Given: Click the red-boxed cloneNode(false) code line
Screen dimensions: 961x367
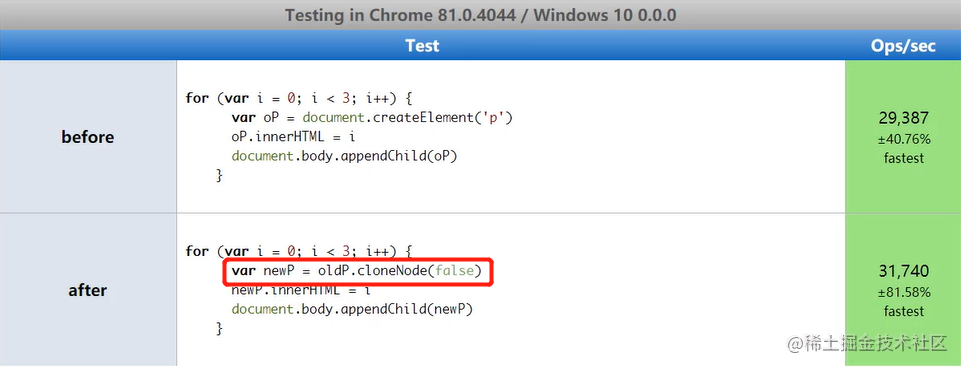Looking at the screenshot, I should pyautogui.click(x=357, y=271).
